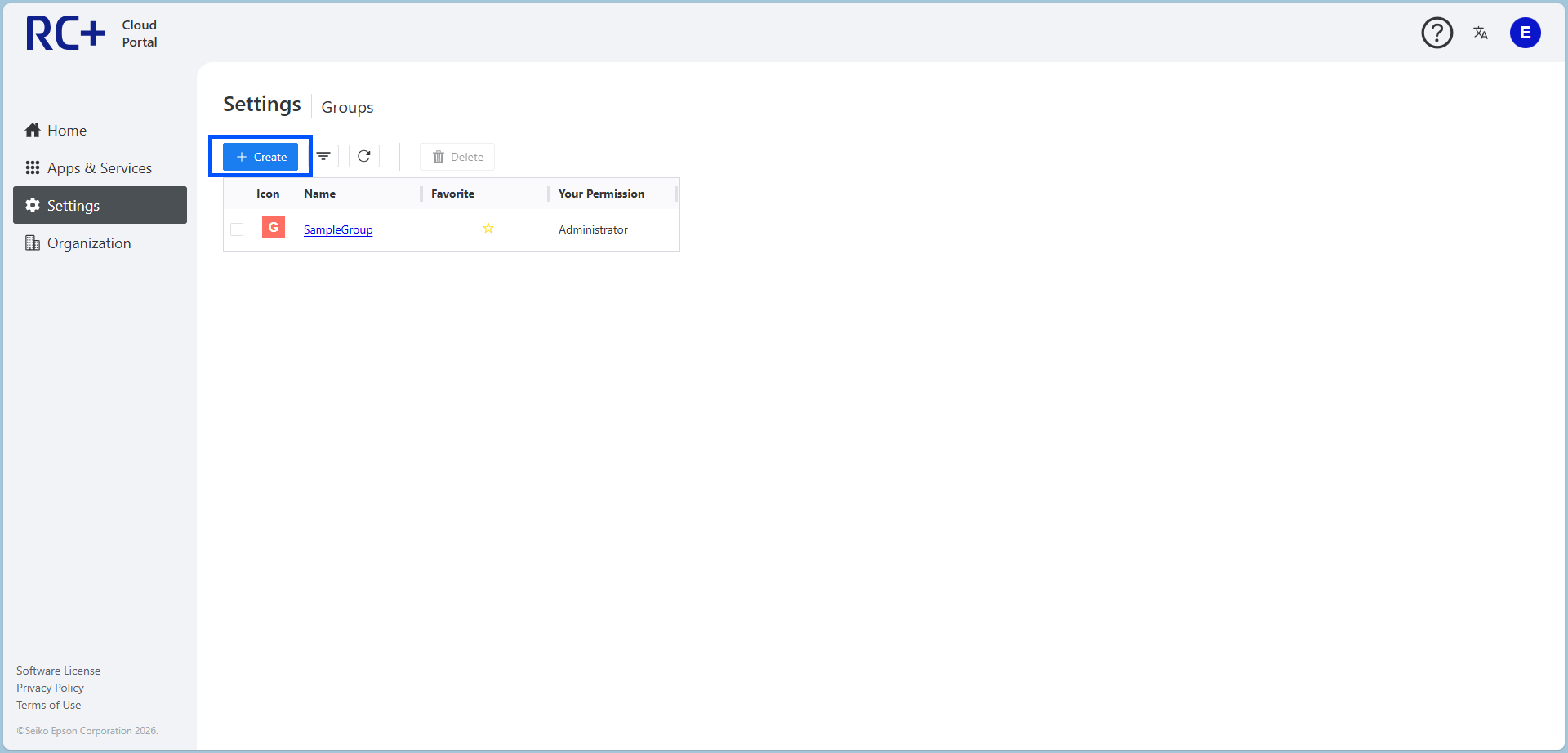Click the Delete button
Screen dimensions: 1568x753
457,157
